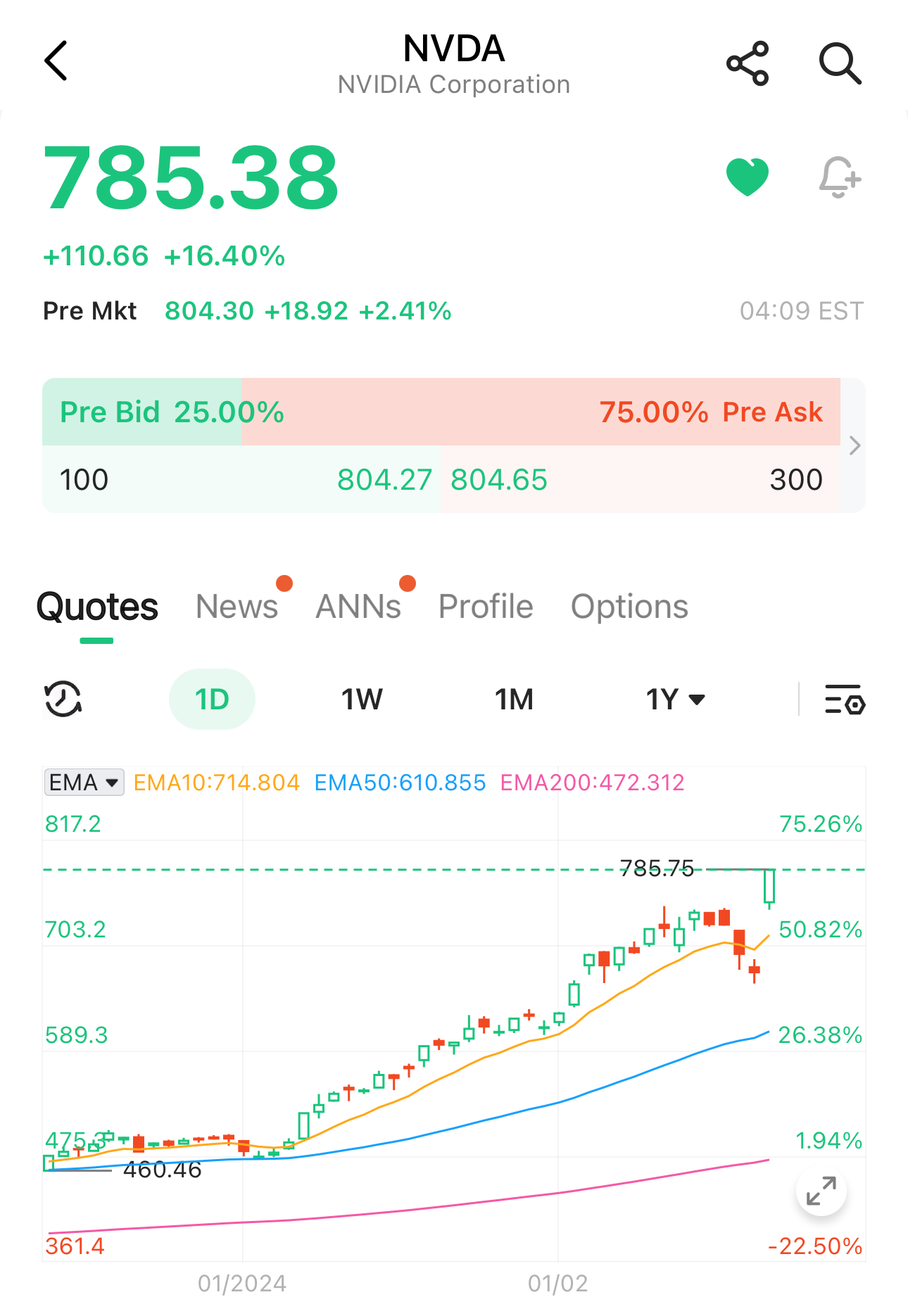908x1316 pixels.
Task: Select the 1D chart interval
Action: pyautogui.click(x=212, y=700)
